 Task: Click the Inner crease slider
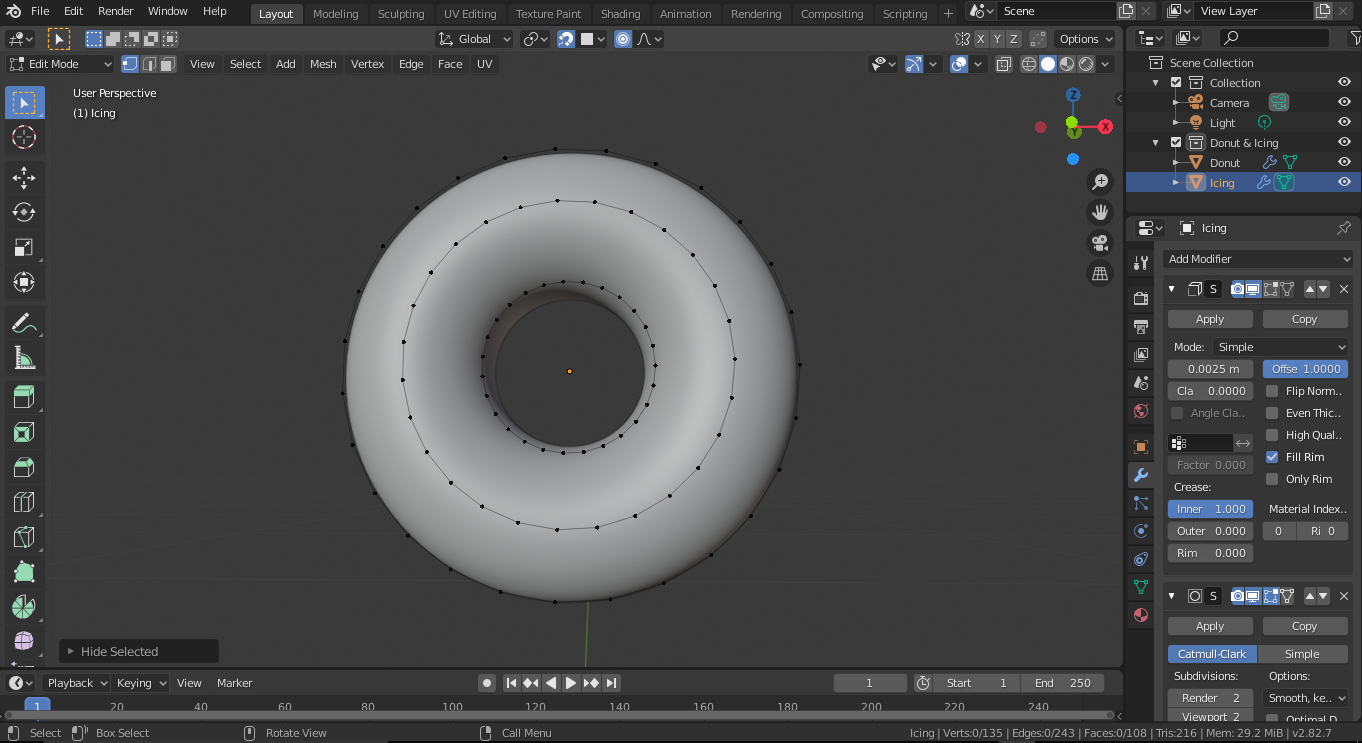coord(1210,509)
